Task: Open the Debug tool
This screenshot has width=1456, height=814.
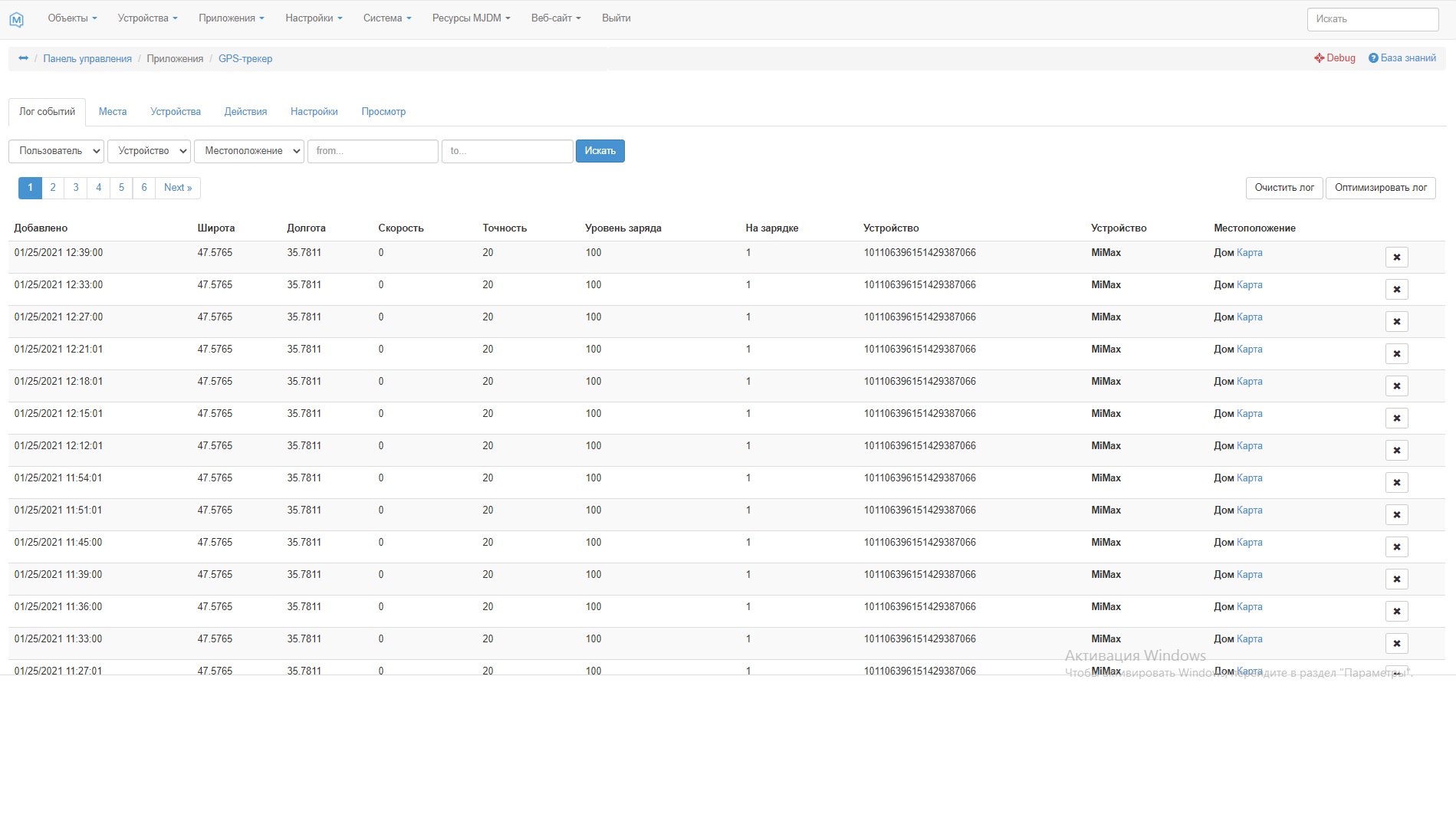Action: coord(1334,58)
